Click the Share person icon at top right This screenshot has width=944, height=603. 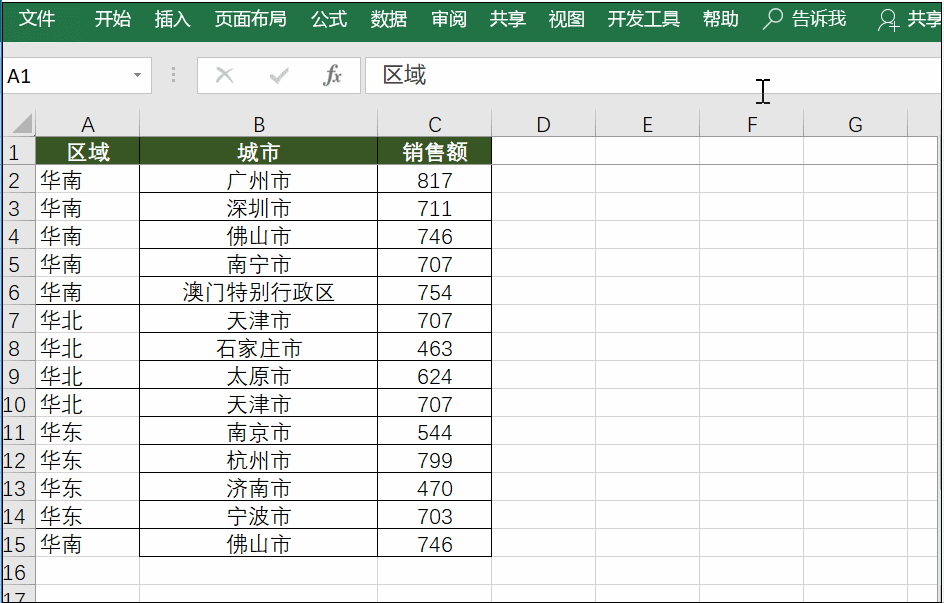coord(888,20)
